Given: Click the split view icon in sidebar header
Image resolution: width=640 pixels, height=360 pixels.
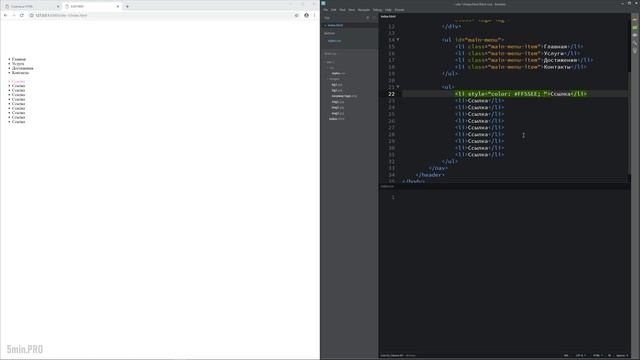Looking at the screenshot, I should click(x=374, y=18).
